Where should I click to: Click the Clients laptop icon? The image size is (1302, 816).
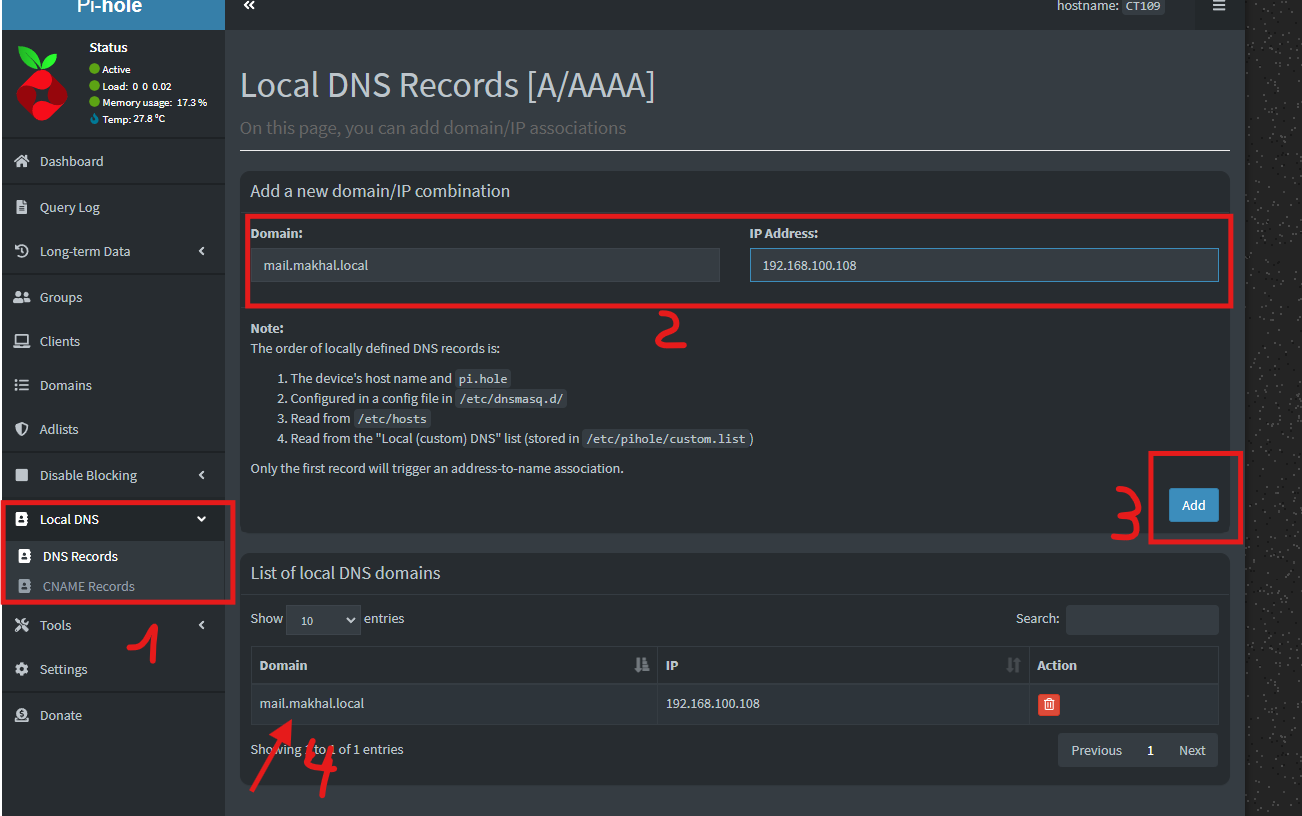click(22, 341)
